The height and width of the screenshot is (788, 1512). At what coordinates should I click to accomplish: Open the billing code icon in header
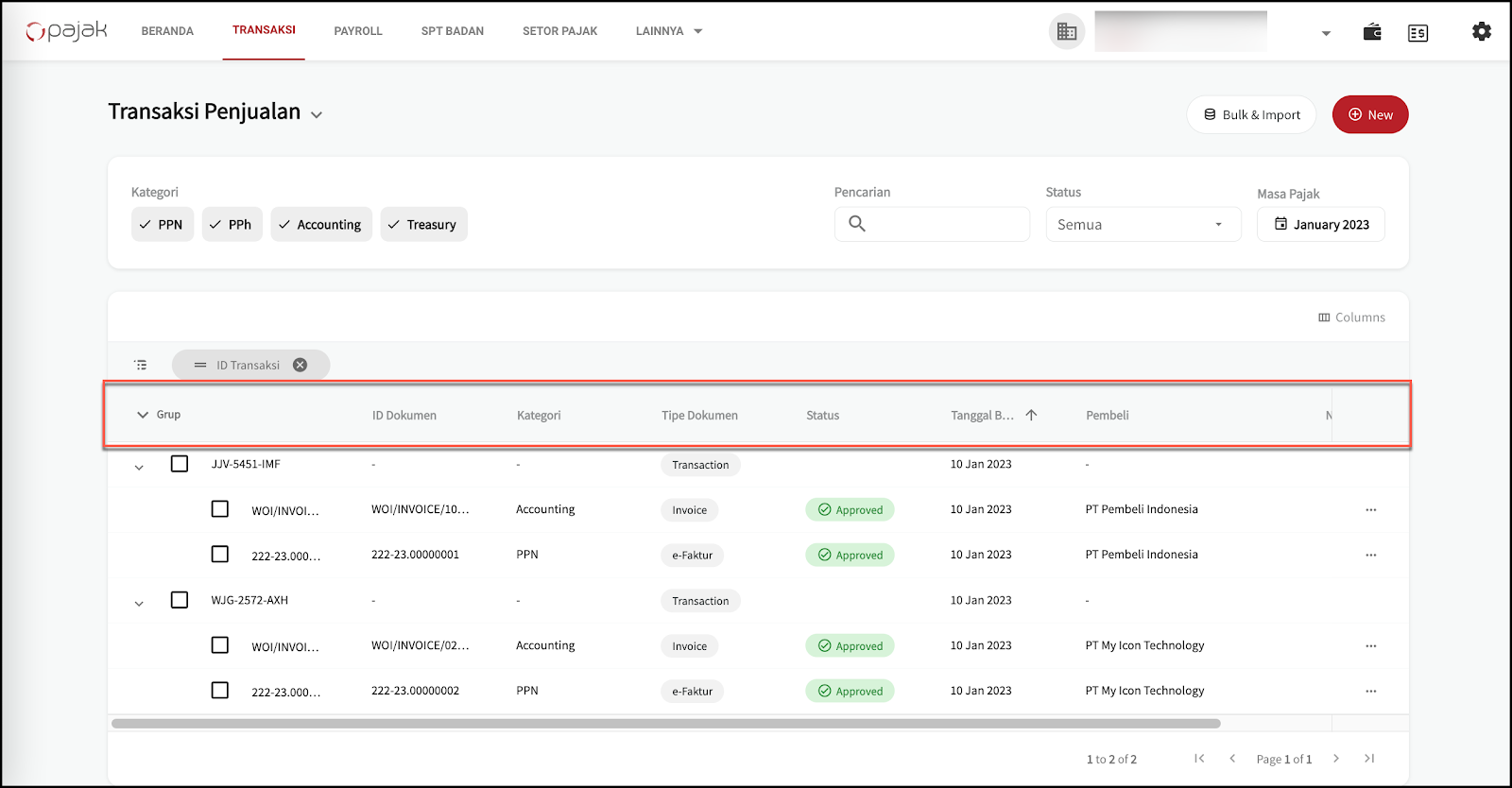[x=1417, y=33]
